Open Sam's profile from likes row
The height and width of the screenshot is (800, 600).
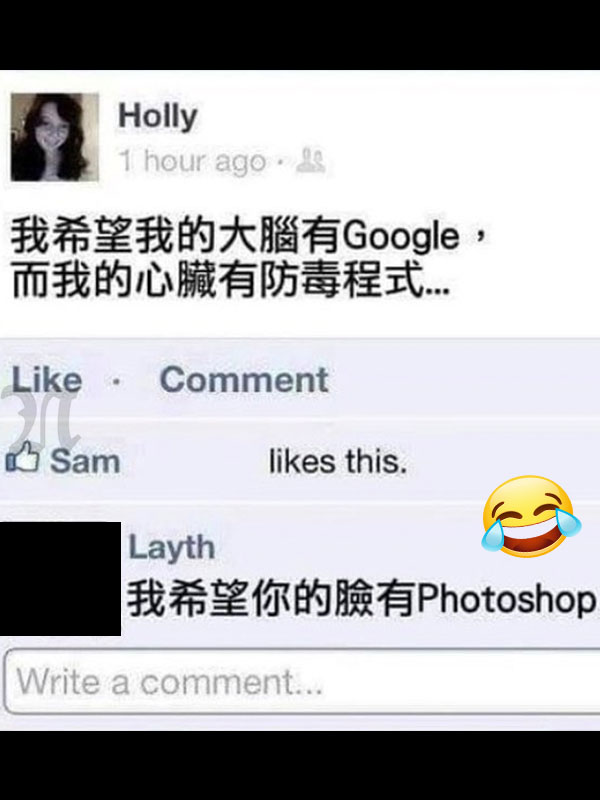(x=85, y=461)
